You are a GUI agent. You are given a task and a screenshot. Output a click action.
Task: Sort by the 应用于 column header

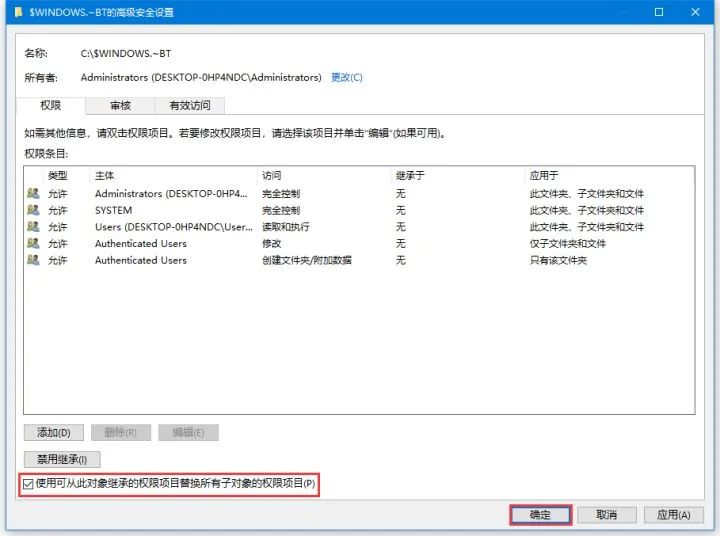coord(544,175)
